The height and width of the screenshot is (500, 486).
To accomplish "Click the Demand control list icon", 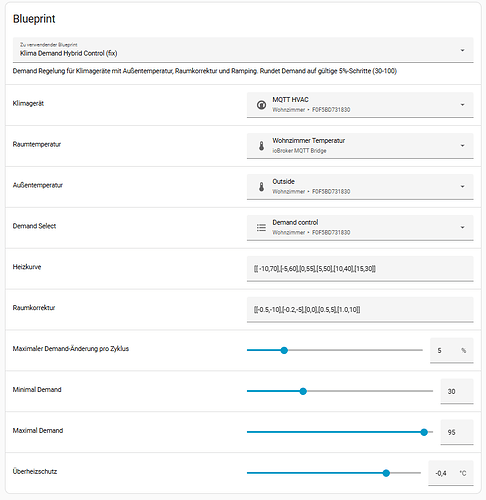I will pyautogui.click(x=261, y=228).
